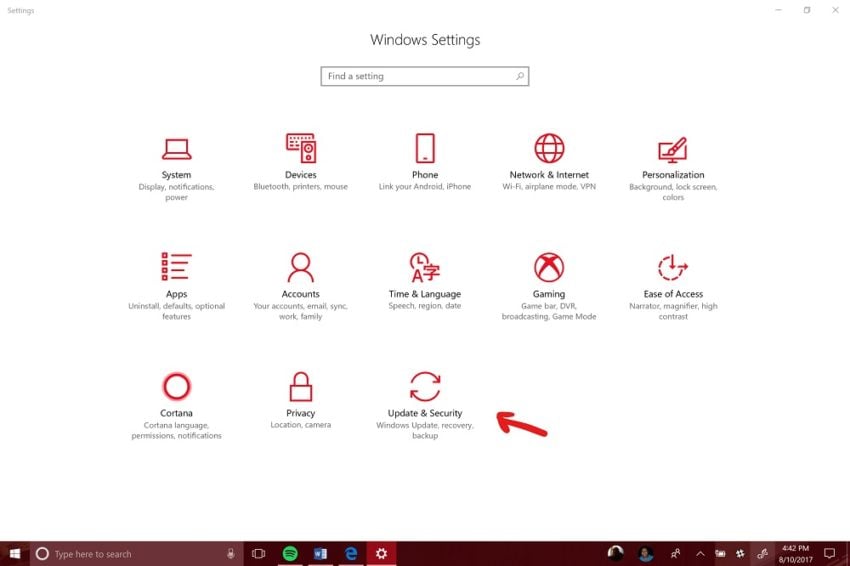Open the Devices settings category
Viewport: 850px width, 566px height.
tap(300, 163)
